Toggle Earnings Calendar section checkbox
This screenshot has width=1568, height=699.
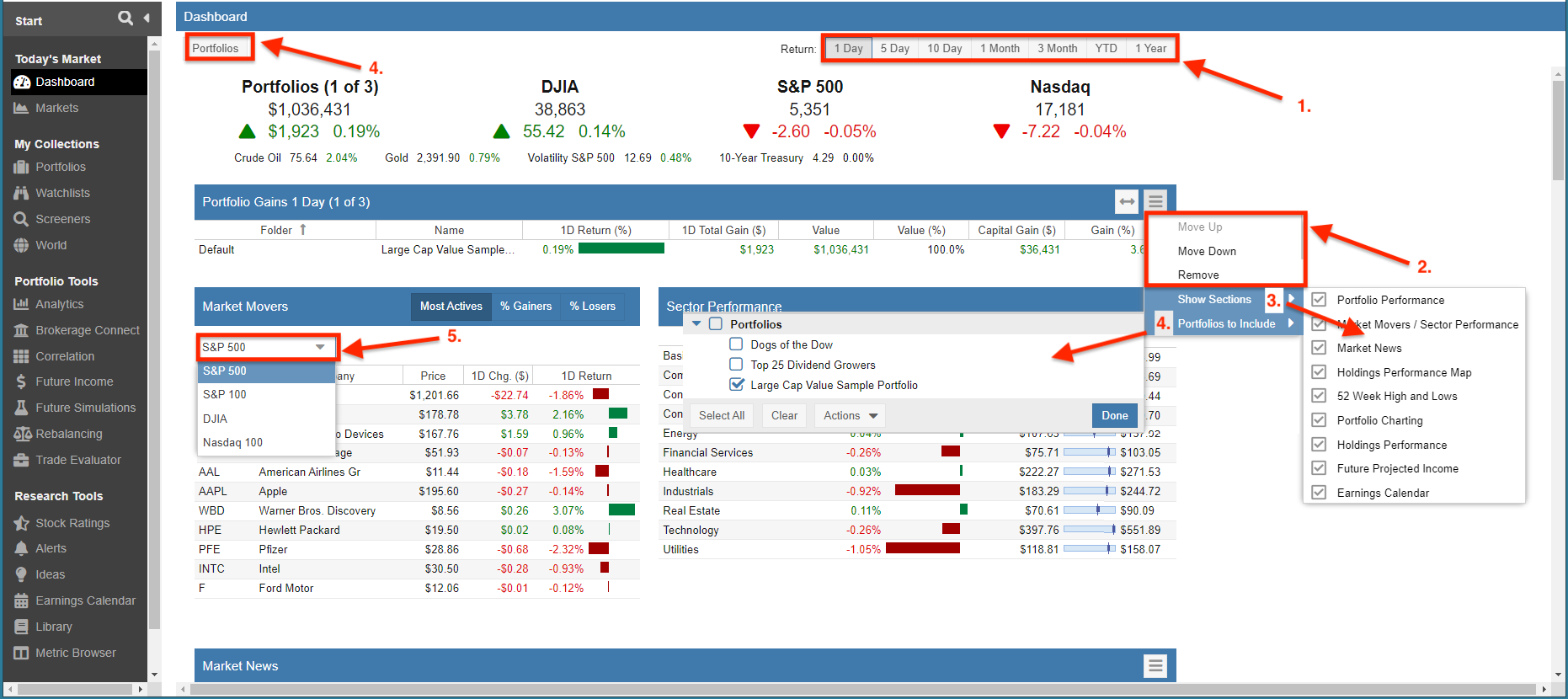(x=1319, y=493)
